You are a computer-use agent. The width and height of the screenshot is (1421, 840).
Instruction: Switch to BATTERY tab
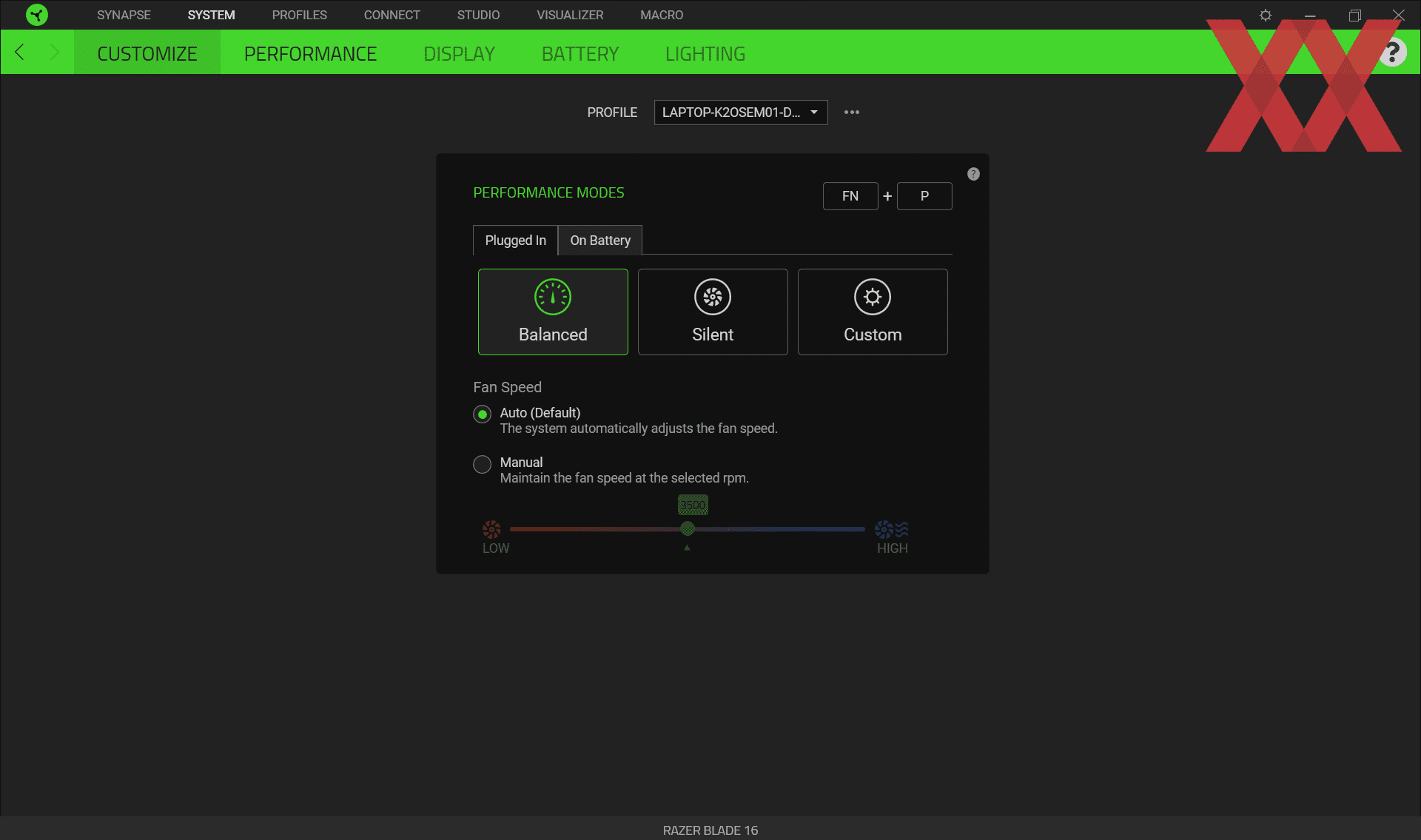coord(580,53)
